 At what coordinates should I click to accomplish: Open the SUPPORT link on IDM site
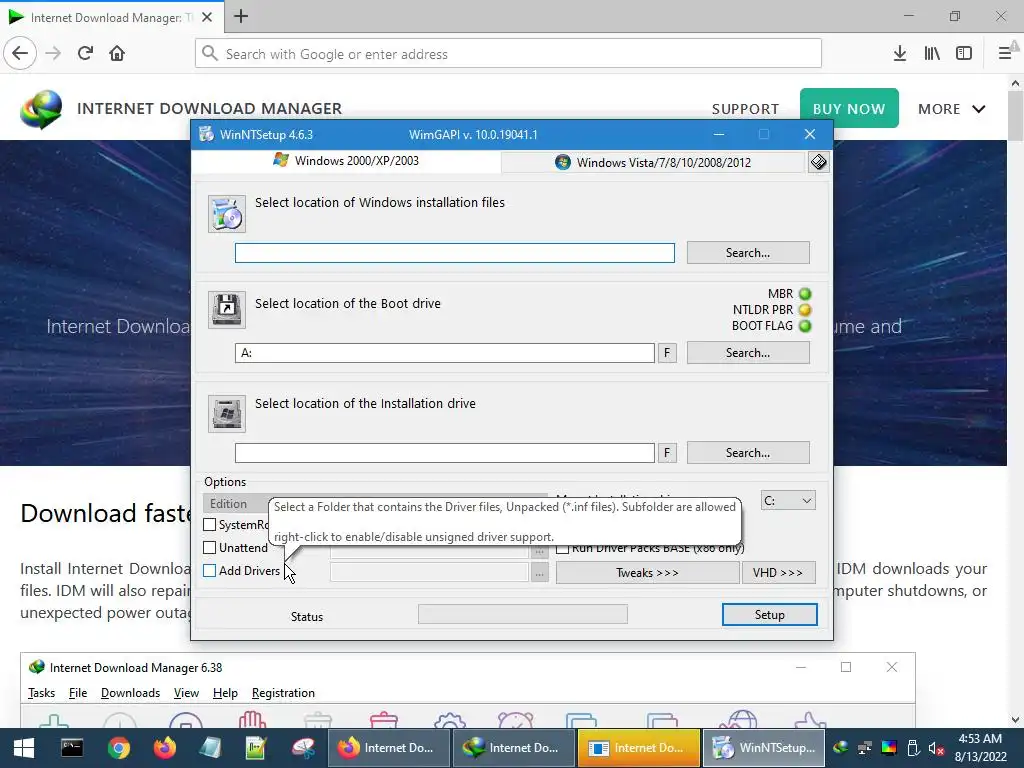[x=745, y=109]
